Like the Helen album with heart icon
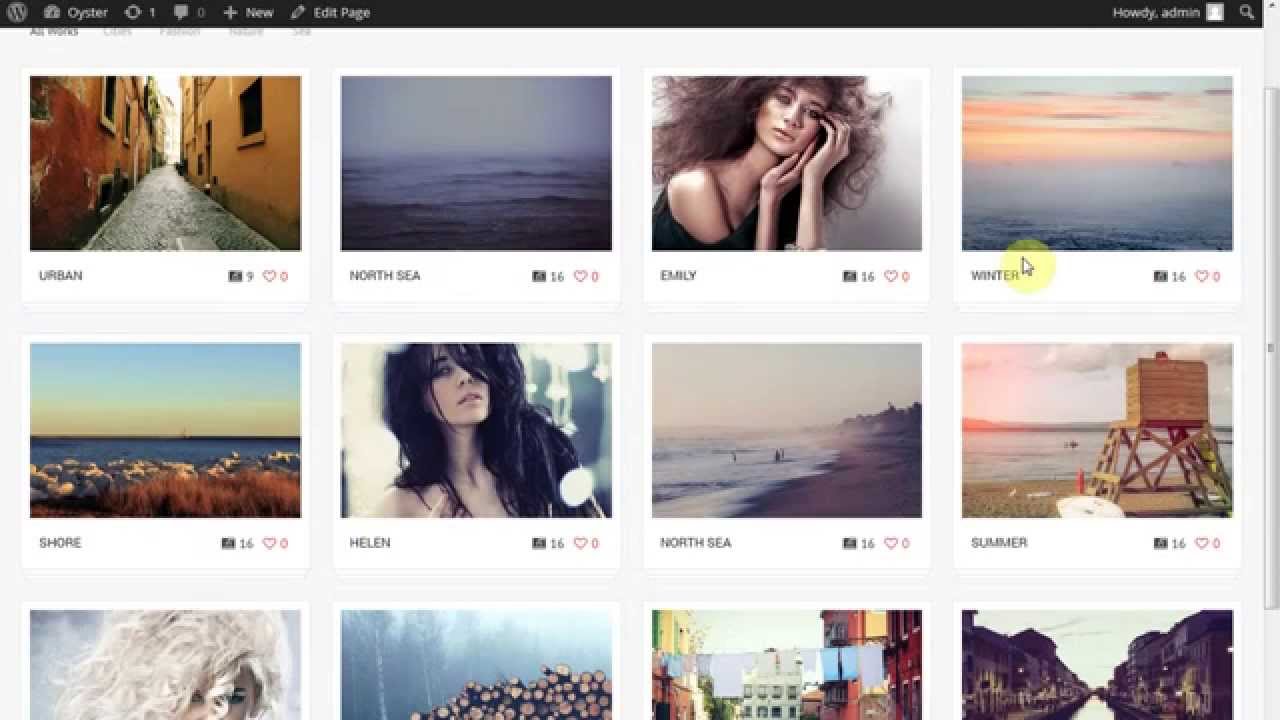The width and height of the screenshot is (1280, 720). coord(580,543)
